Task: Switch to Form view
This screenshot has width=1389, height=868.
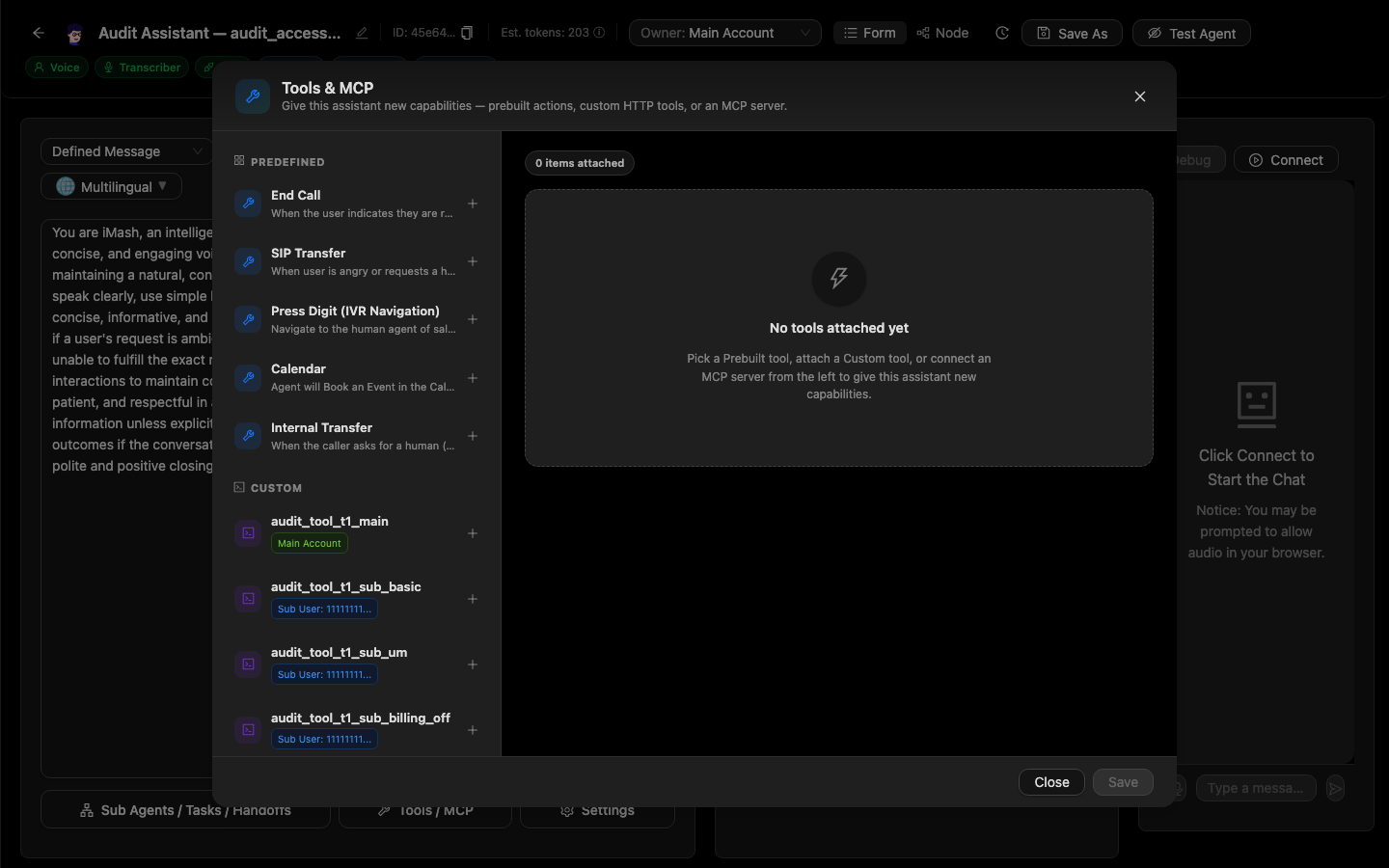Action: [x=870, y=33]
